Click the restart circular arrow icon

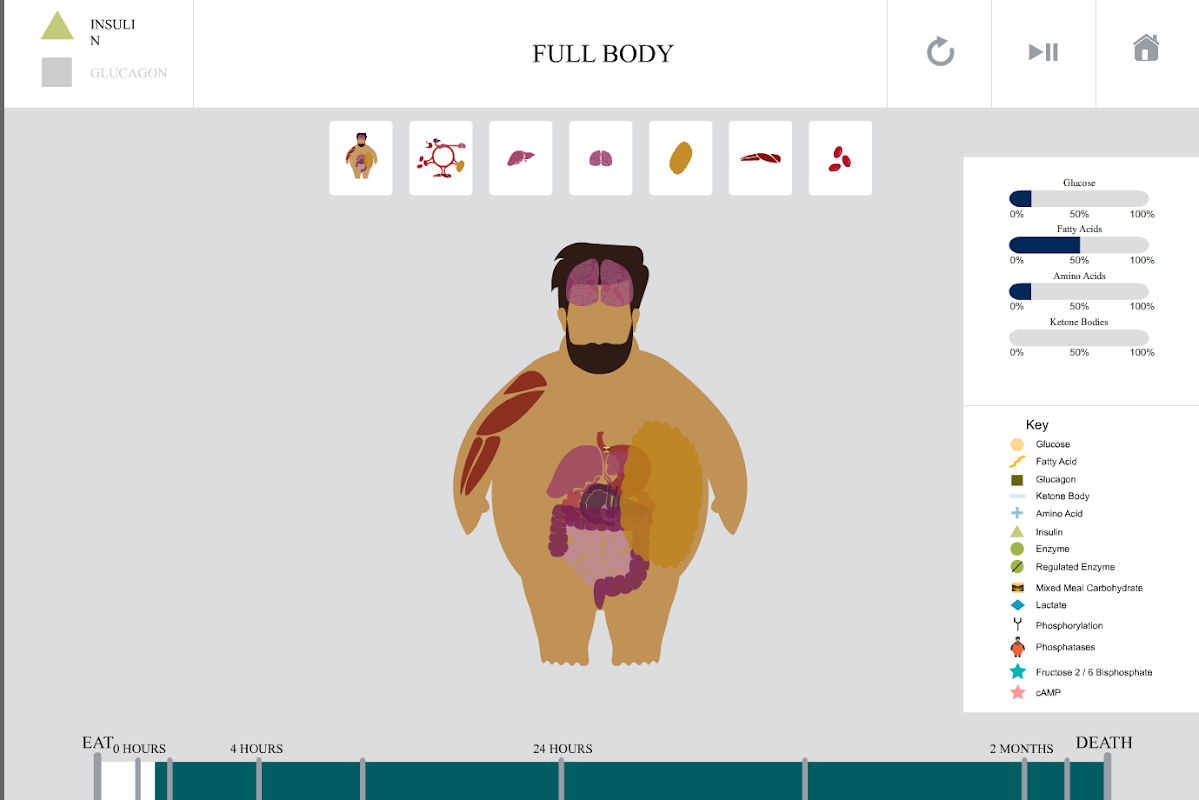[x=940, y=52]
